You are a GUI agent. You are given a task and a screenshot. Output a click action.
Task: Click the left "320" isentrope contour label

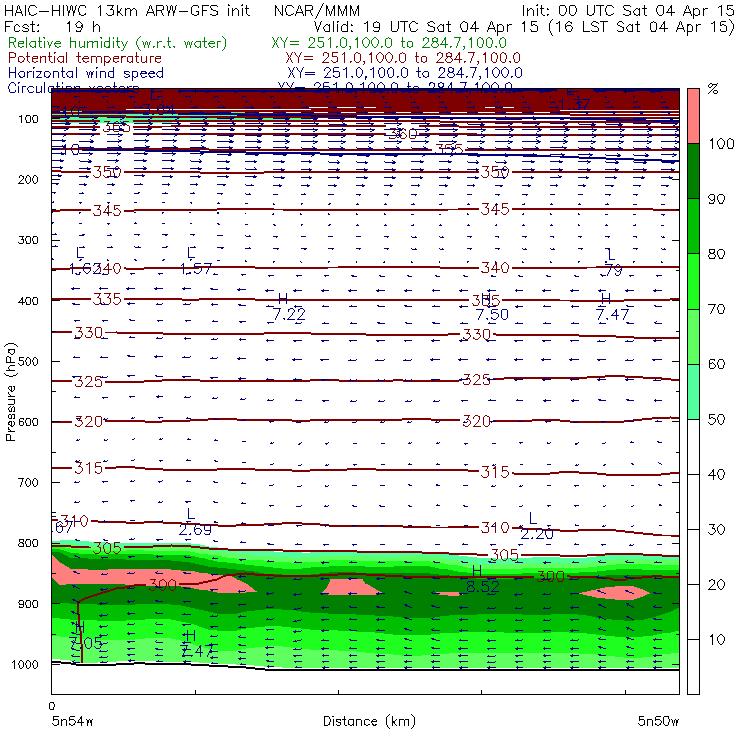pyautogui.click(x=88, y=421)
